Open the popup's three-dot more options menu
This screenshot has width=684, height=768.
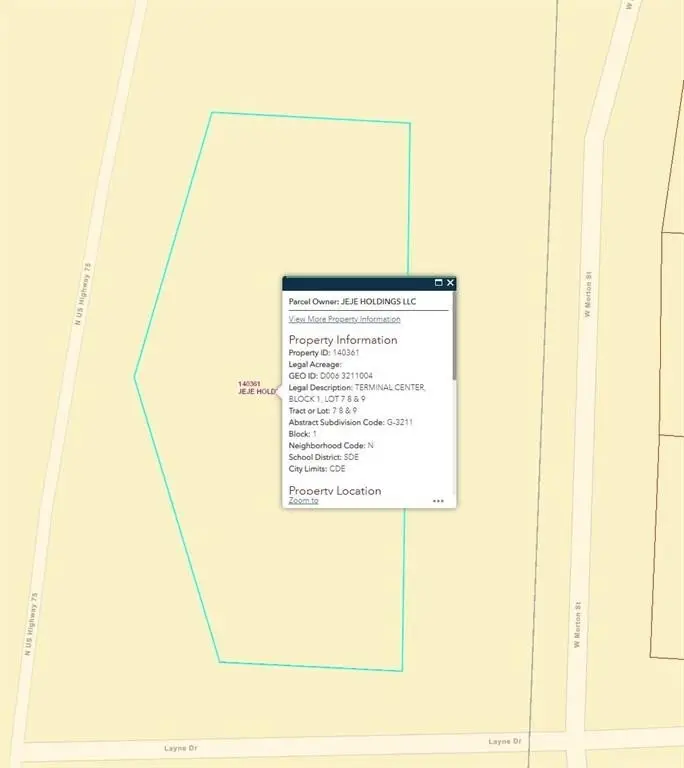pyautogui.click(x=438, y=501)
